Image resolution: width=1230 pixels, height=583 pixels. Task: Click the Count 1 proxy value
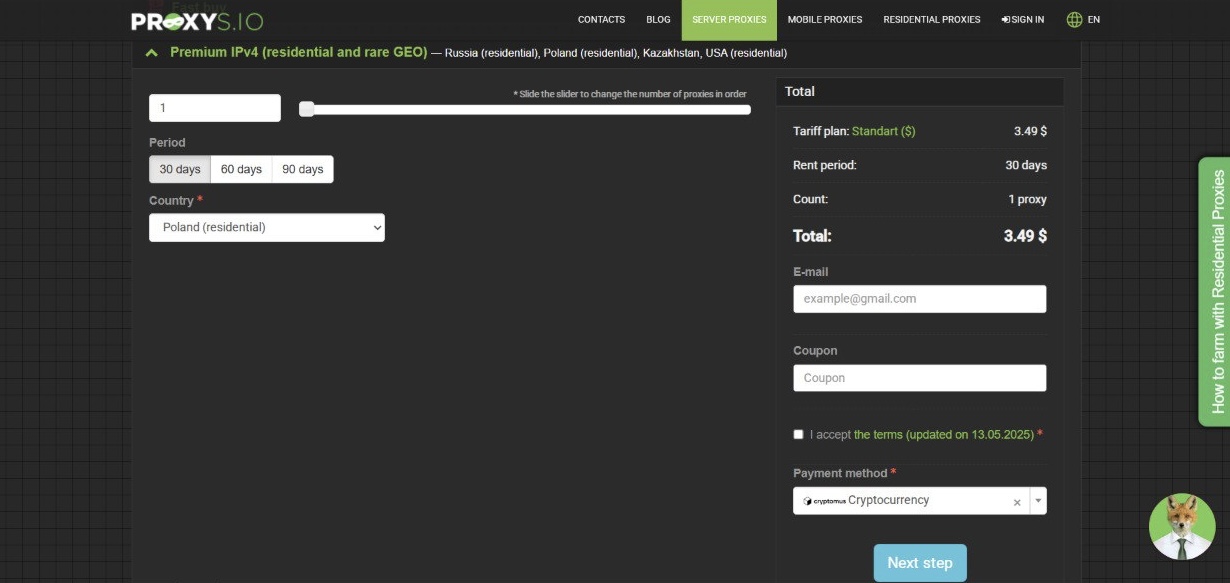tap(1027, 199)
